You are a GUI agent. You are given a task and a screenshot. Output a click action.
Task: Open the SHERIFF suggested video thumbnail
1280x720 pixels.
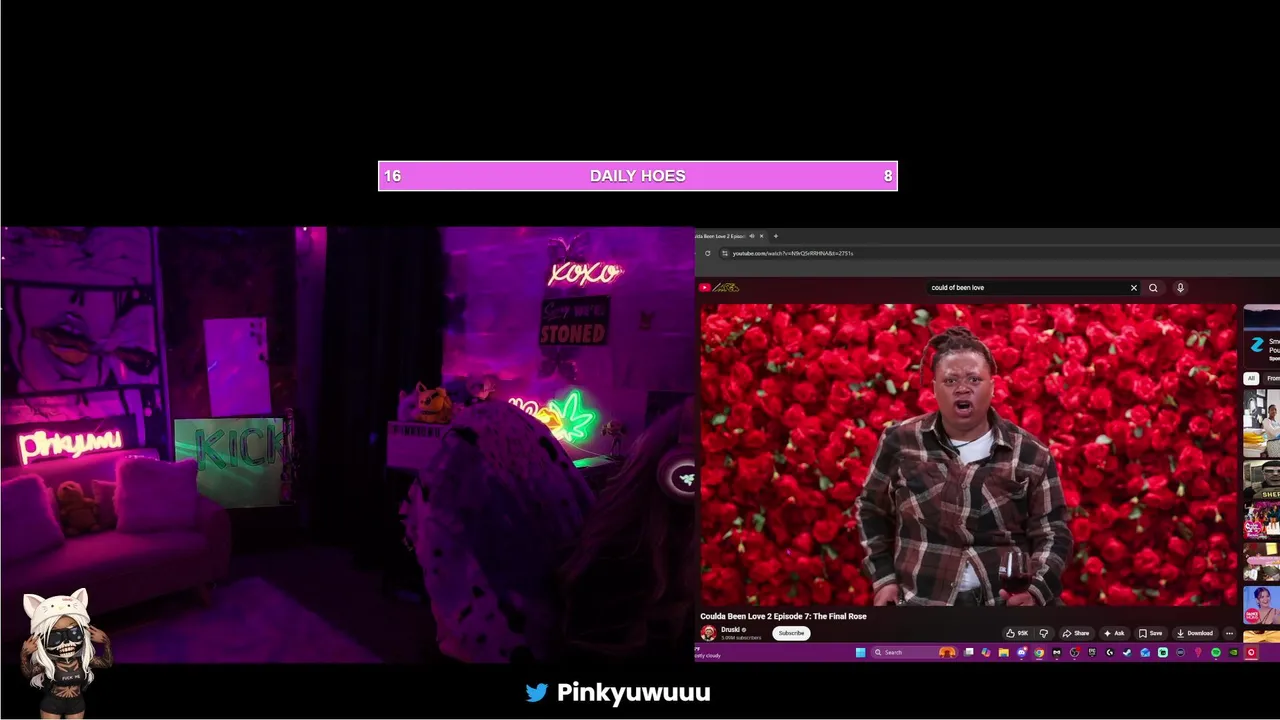point(1262,479)
